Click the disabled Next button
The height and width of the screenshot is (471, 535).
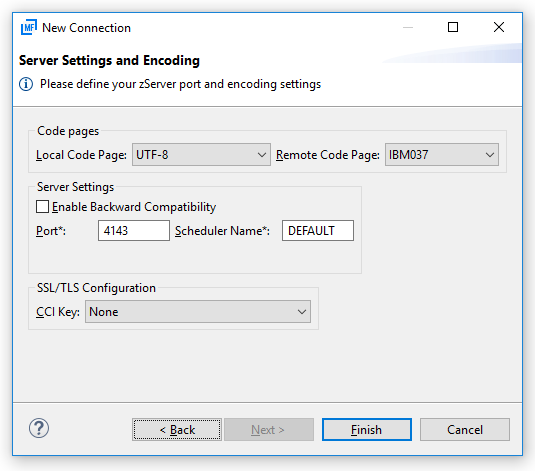[x=269, y=430]
